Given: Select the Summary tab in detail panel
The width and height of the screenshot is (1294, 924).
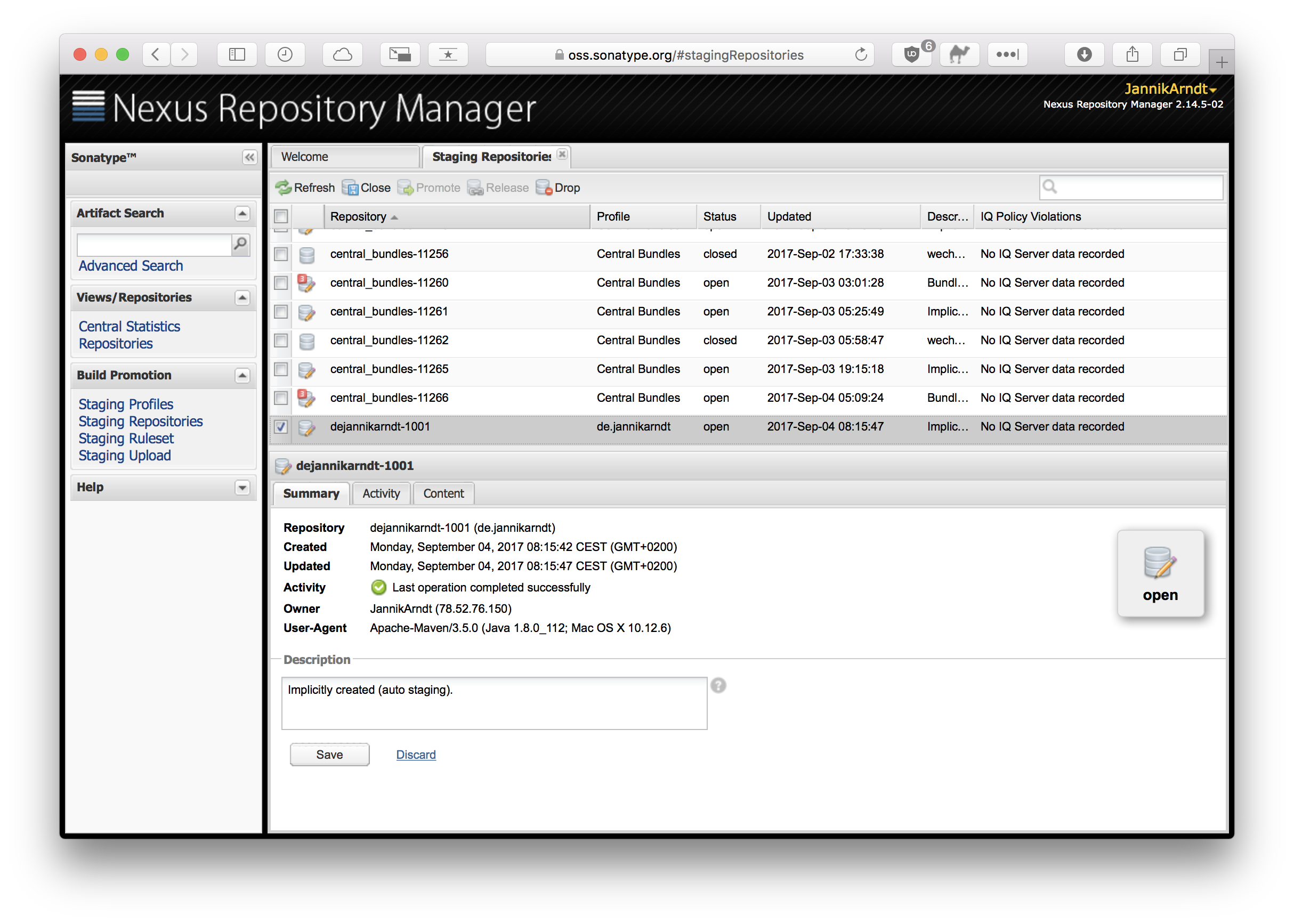Looking at the screenshot, I should click(313, 493).
